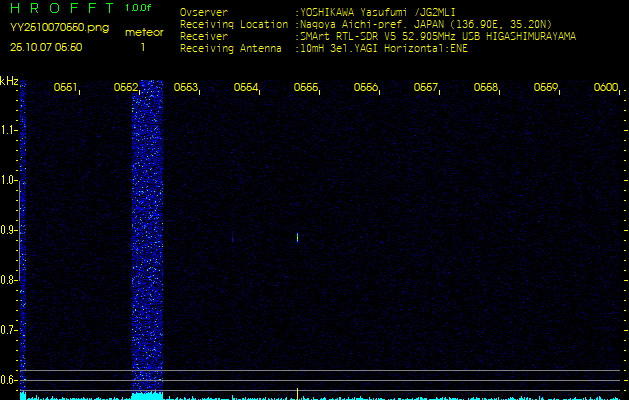Click the kHz axis unit label
Image resolution: width=629 pixels, height=400 pixels.
(9, 81)
